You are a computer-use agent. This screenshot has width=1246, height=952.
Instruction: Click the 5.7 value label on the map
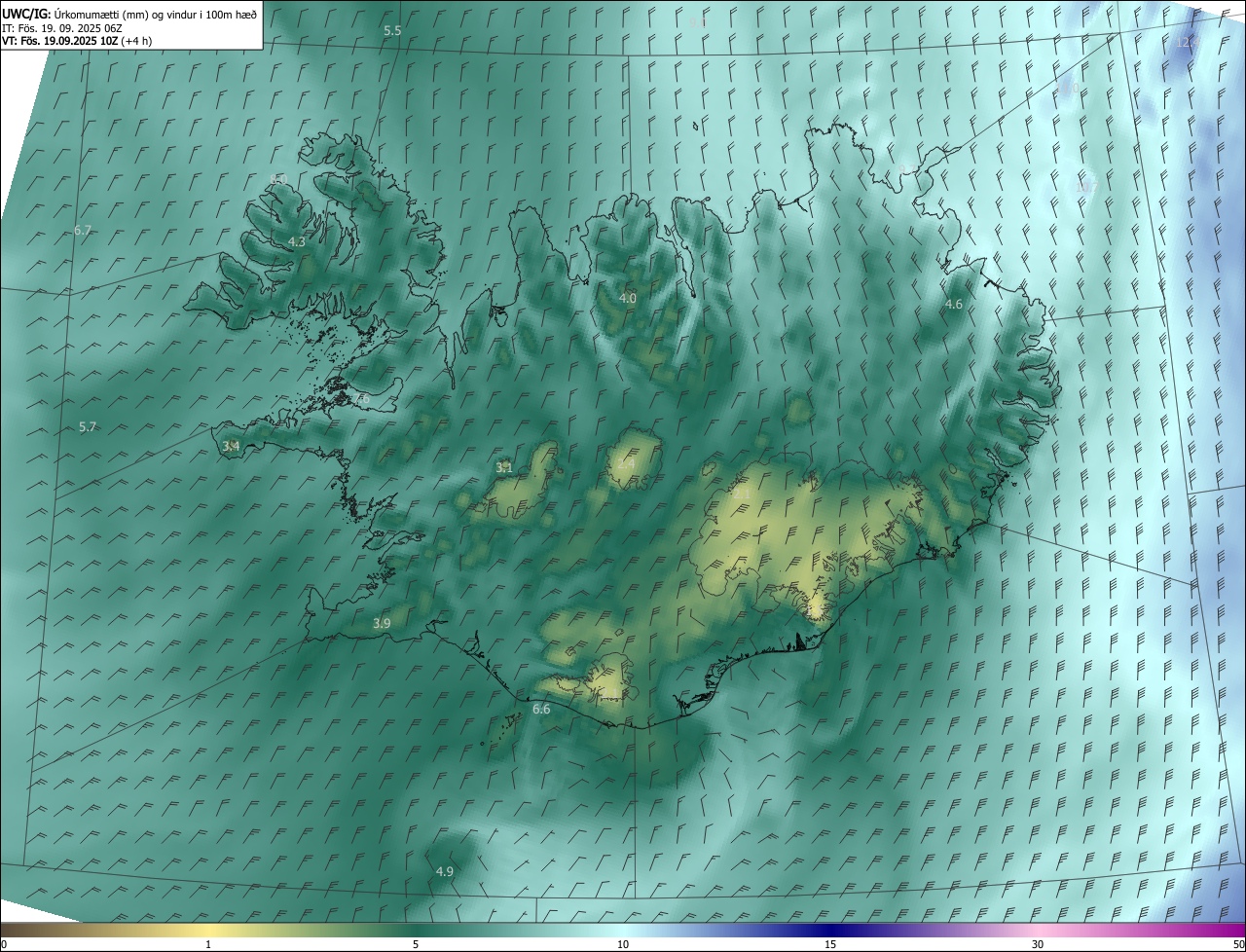pyautogui.click(x=88, y=427)
